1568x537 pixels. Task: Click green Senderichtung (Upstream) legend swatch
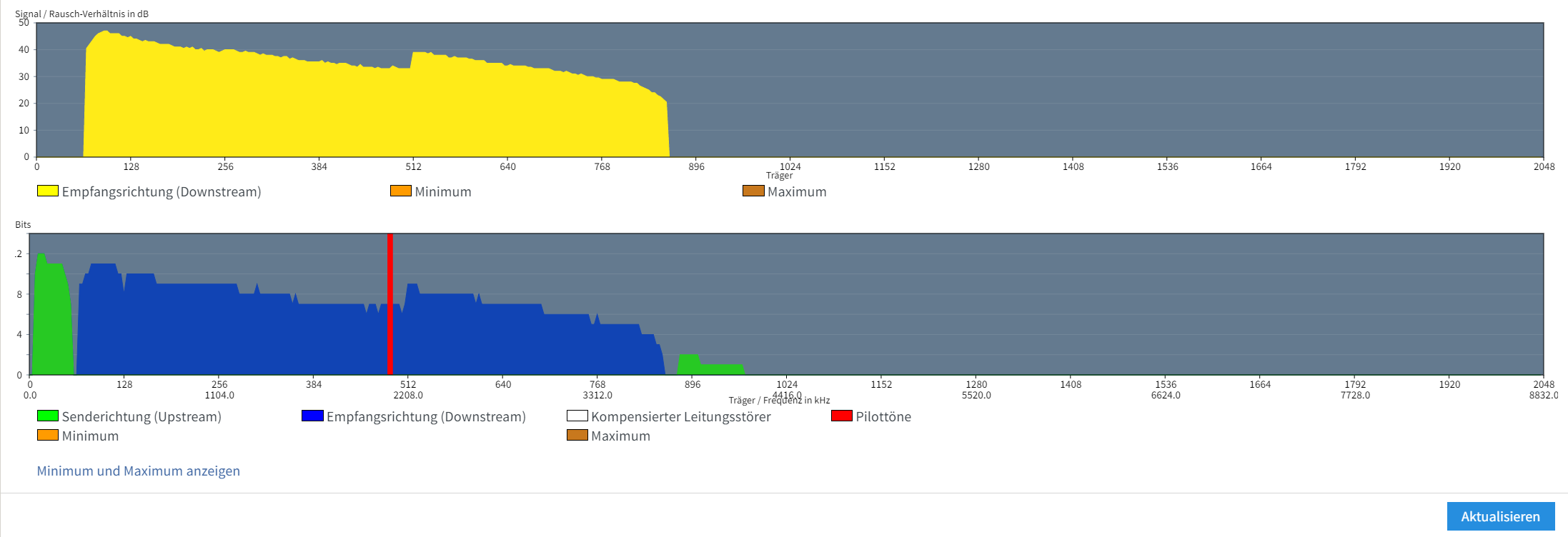point(48,416)
